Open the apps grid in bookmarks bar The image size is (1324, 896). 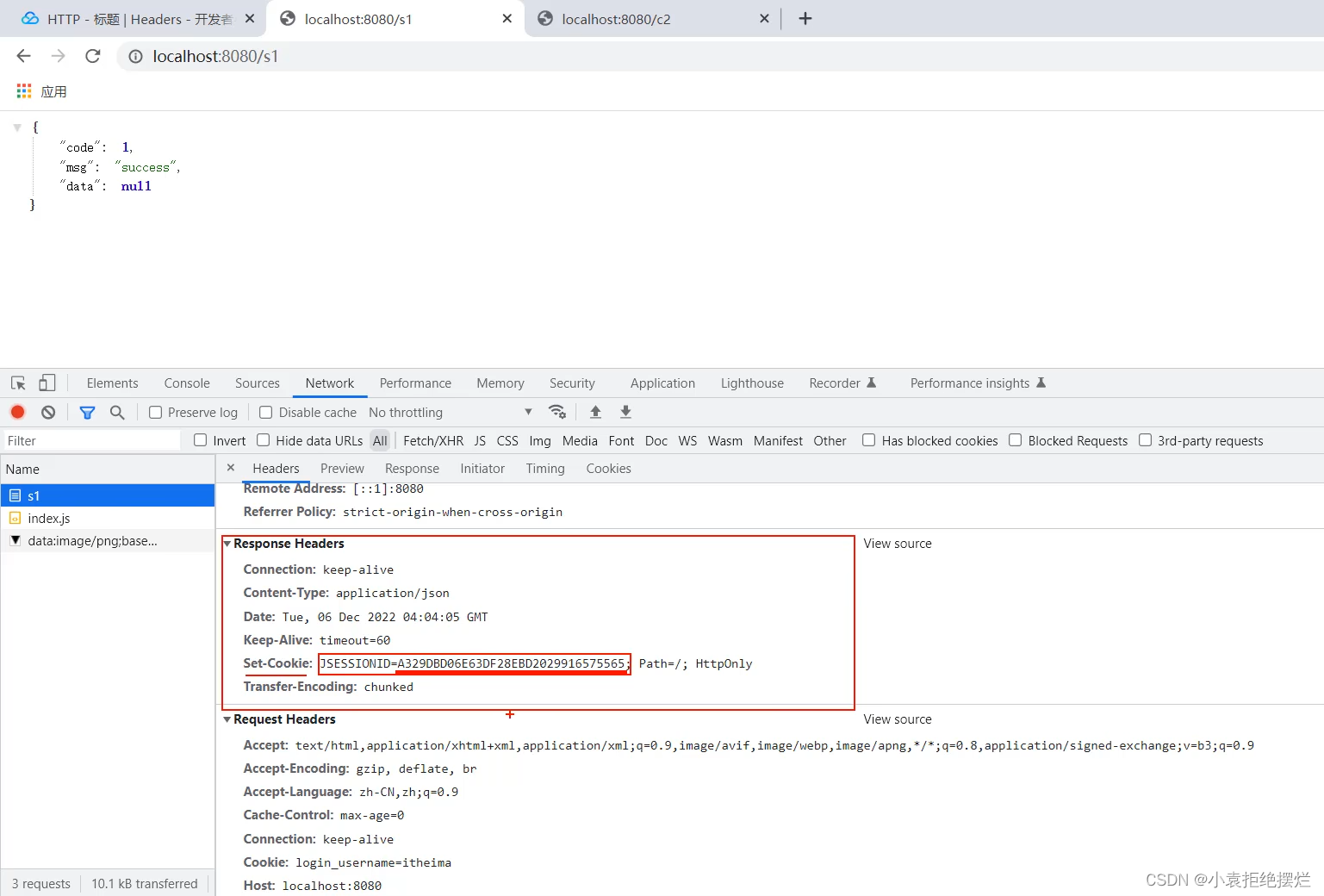pos(24,91)
